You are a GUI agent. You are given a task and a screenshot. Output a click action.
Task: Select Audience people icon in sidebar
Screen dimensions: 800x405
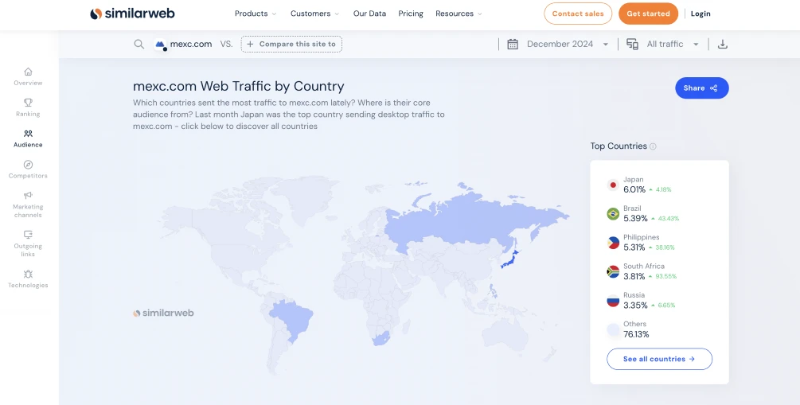28,134
